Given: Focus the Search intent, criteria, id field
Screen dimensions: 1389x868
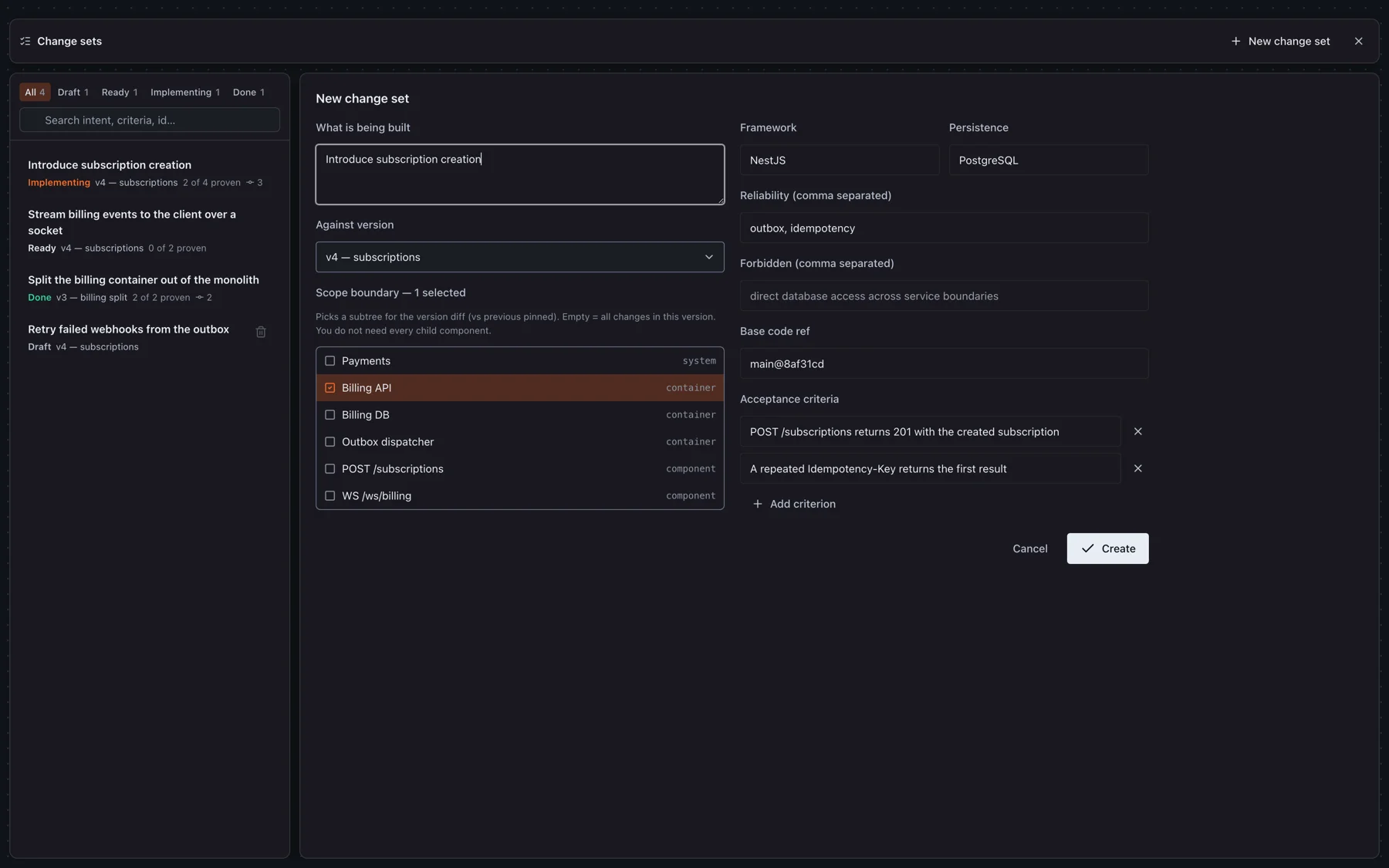Looking at the screenshot, I should click(x=150, y=120).
